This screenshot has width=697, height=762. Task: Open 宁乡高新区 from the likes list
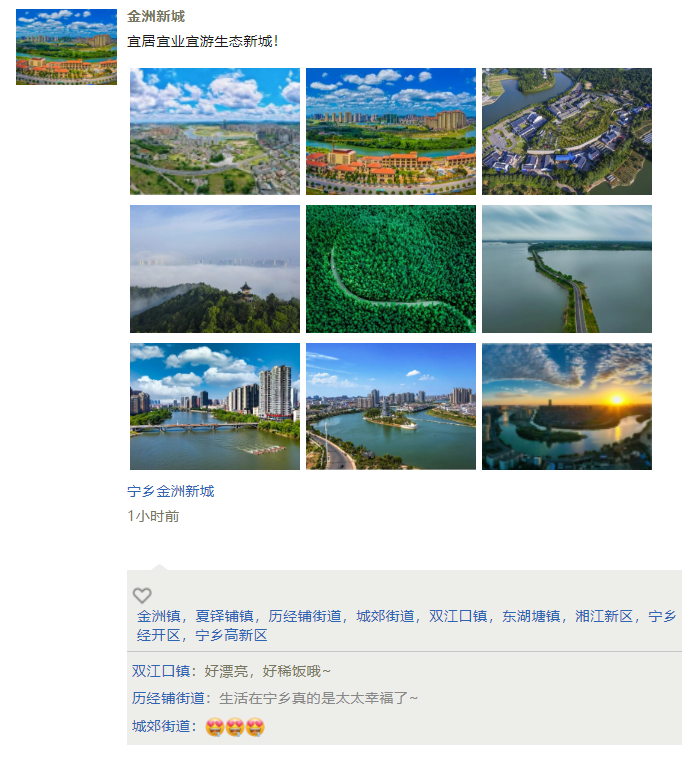point(231,635)
